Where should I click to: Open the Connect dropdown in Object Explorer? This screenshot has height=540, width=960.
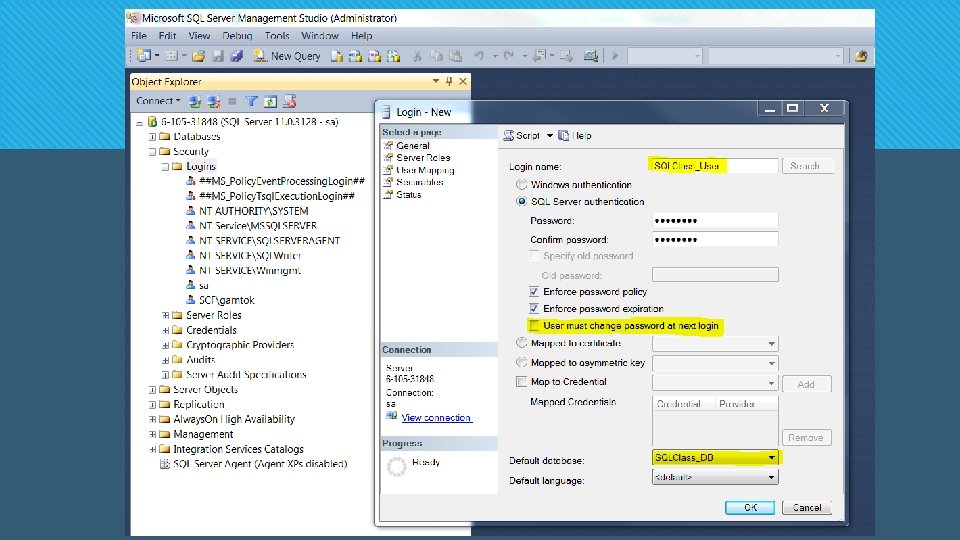(158, 100)
